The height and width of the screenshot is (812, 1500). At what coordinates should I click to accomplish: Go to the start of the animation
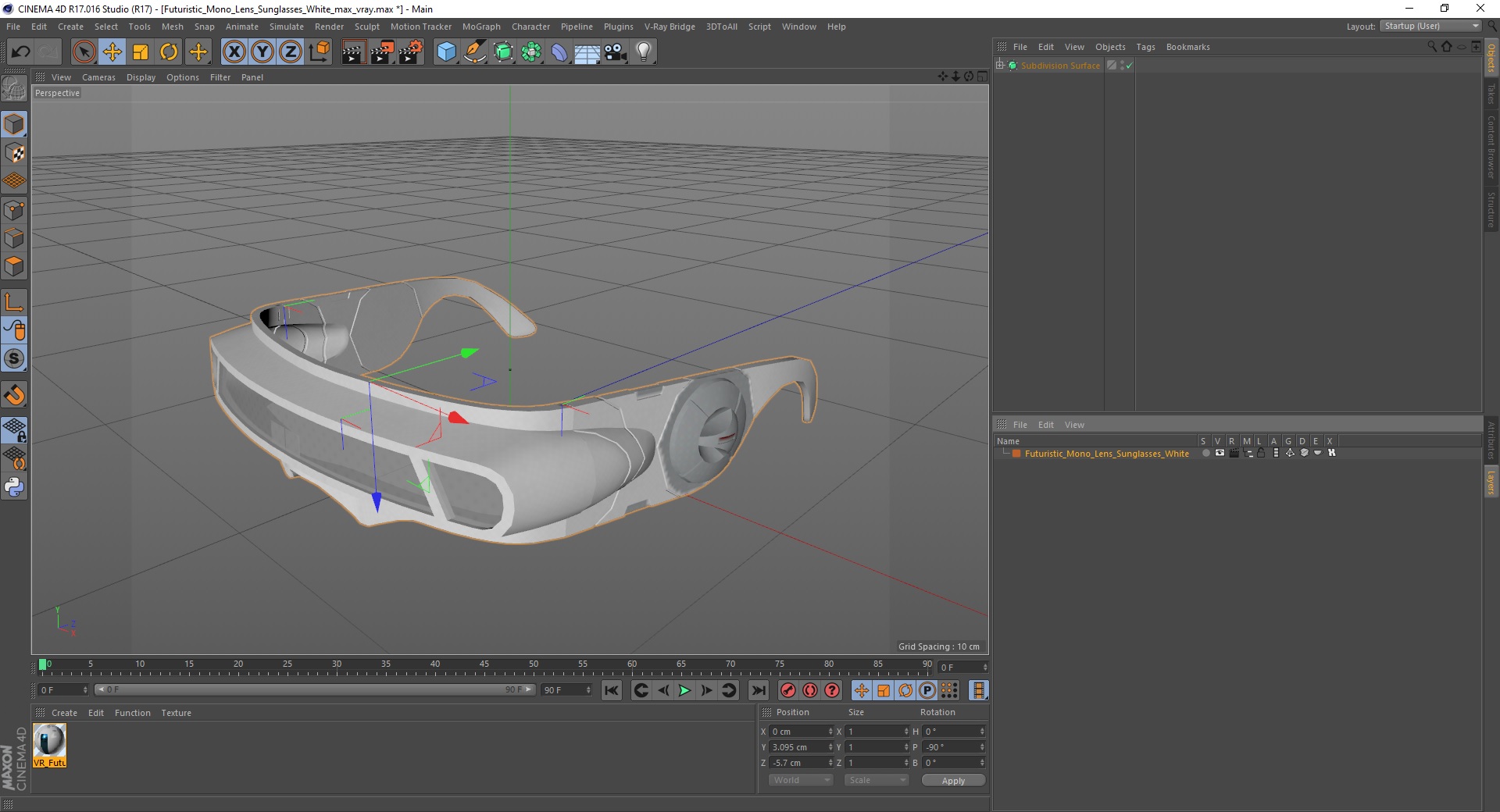(612, 690)
